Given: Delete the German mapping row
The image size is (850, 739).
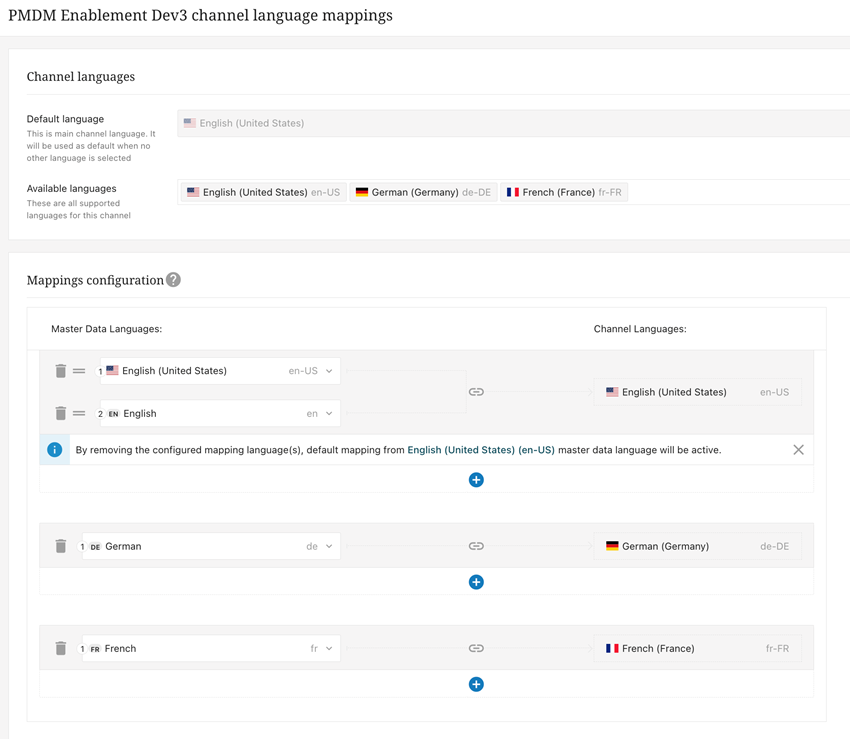Looking at the screenshot, I should tap(61, 546).
